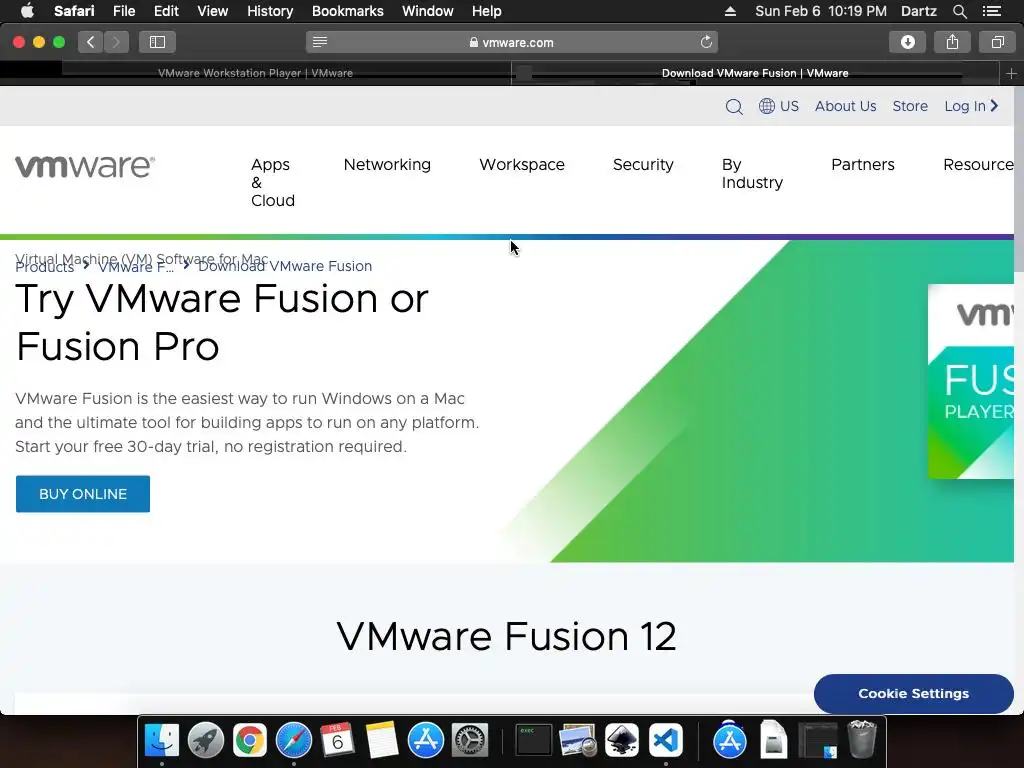The width and height of the screenshot is (1024, 768).
Task: Expand the Log In chevron
Action: click(x=995, y=105)
